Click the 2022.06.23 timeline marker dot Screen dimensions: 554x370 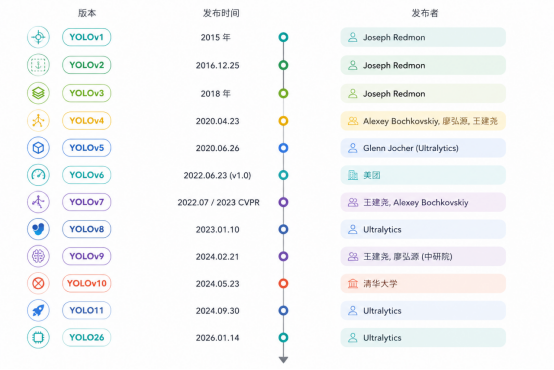click(x=283, y=175)
